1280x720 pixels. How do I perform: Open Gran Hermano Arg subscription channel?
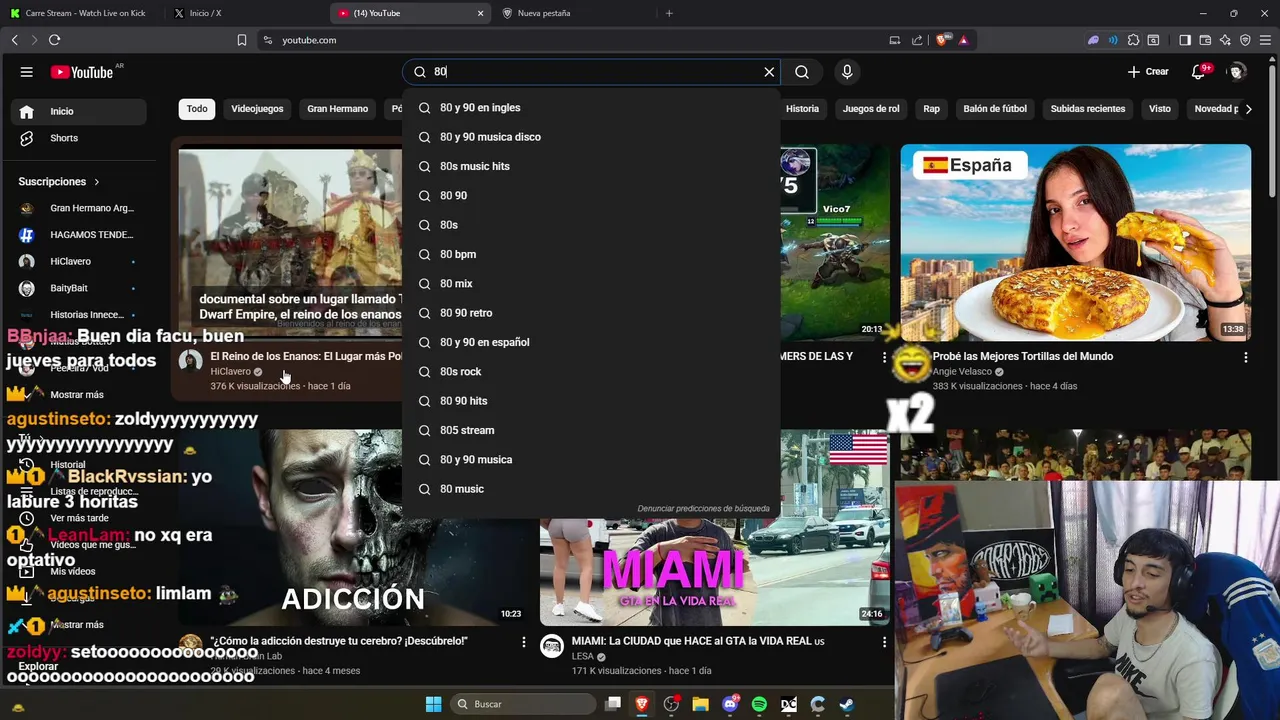78,208
